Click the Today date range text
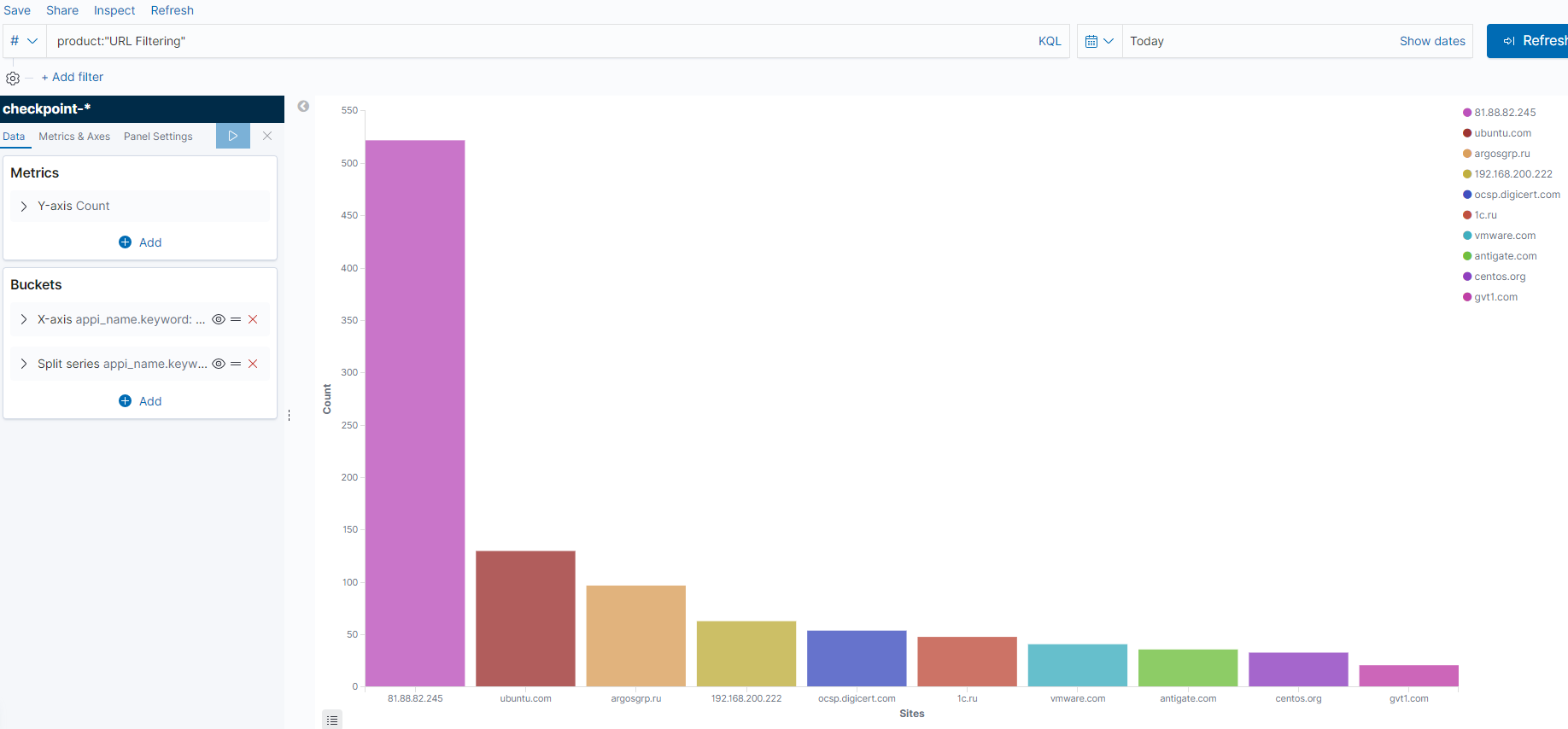The height and width of the screenshot is (729, 1568). pyautogui.click(x=1147, y=41)
